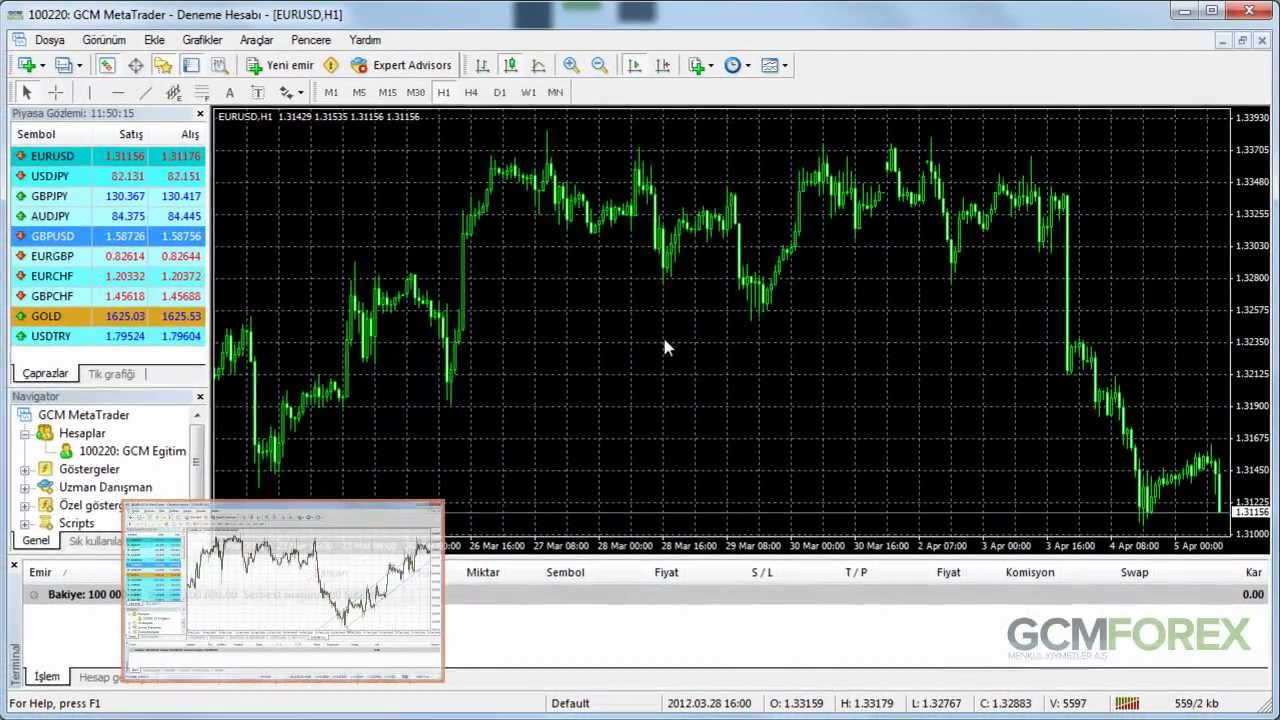Expand the Göstergeler tree node

pyautogui.click(x=25, y=469)
